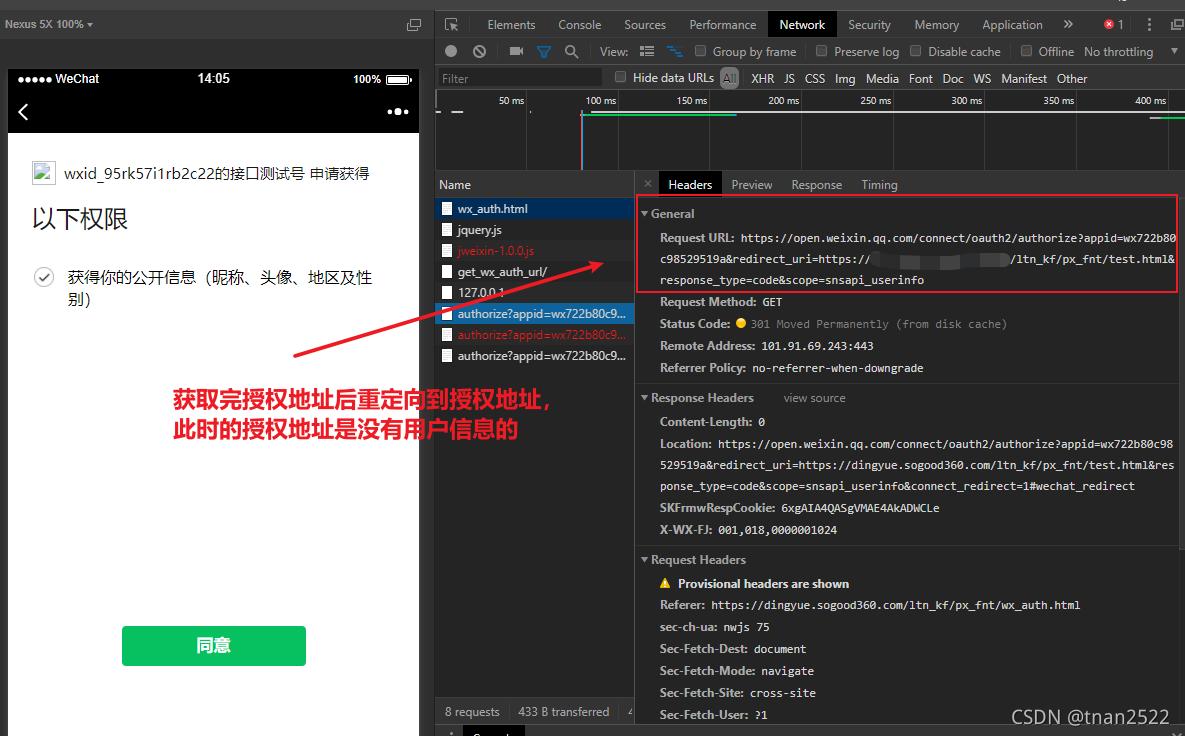This screenshot has width=1185, height=736.
Task: Clear the network log
Action: [x=479, y=51]
